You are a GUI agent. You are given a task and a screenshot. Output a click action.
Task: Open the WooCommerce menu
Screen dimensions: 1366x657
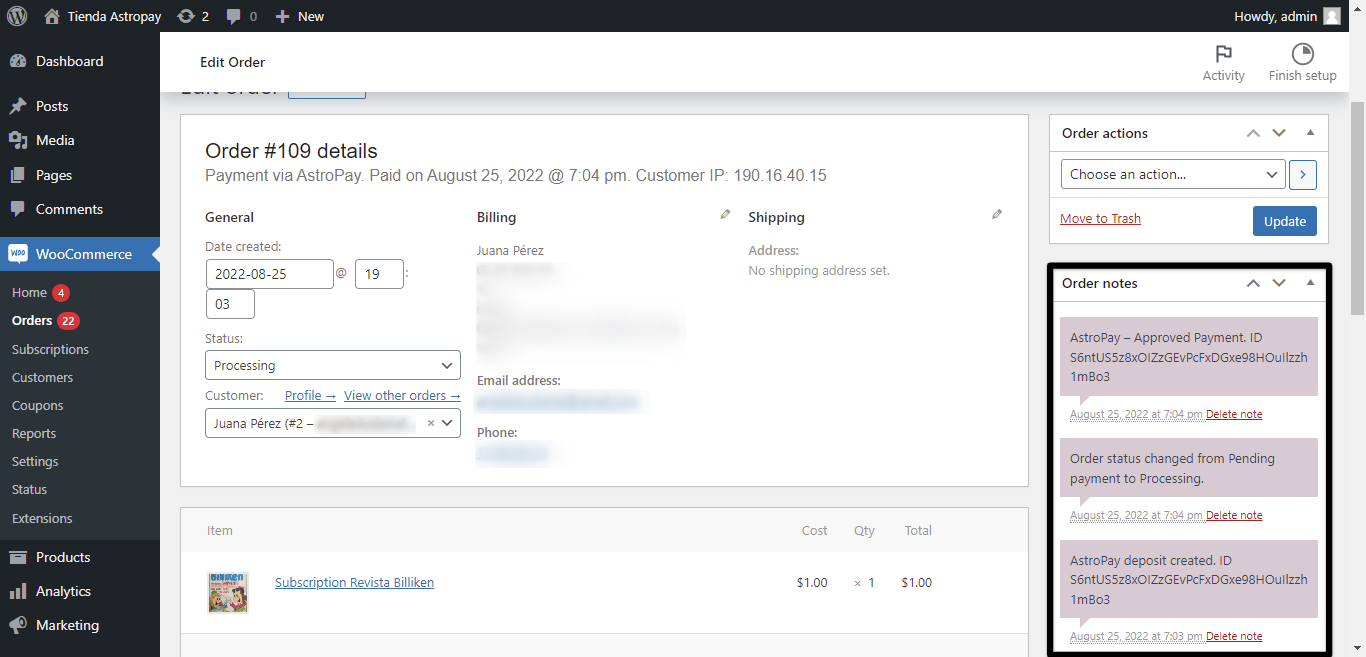pyautogui.click(x=80, y=254)
